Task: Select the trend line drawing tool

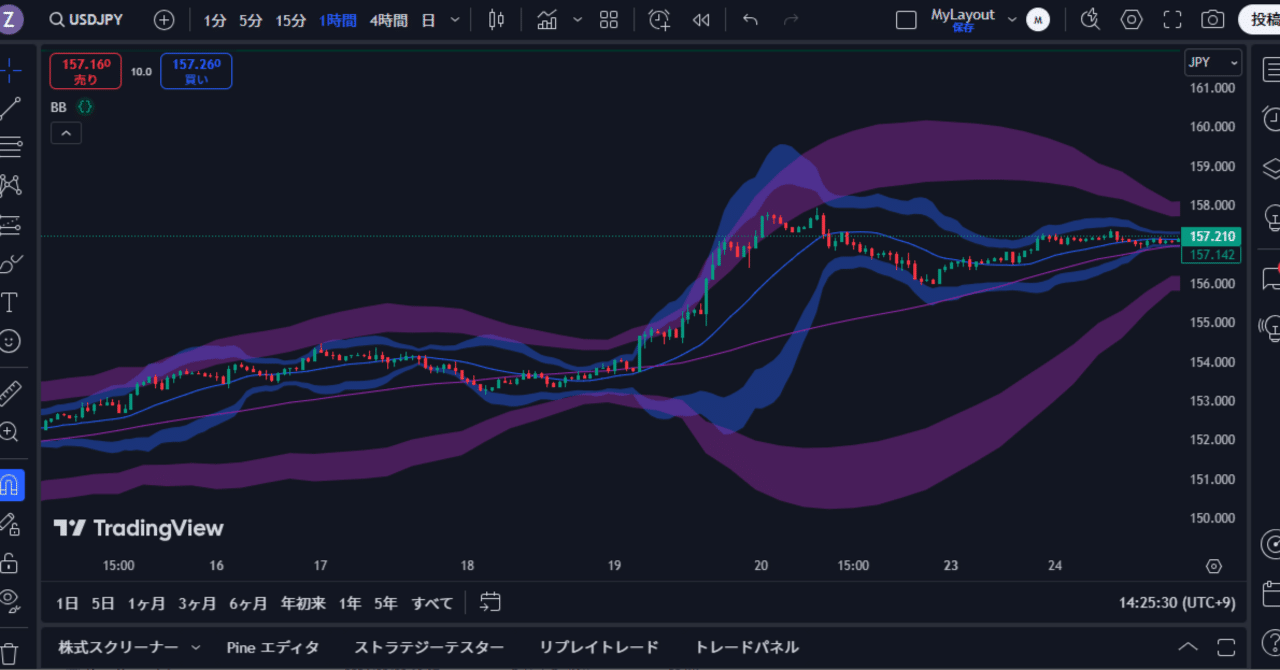Action: click(x=11, y=108)
